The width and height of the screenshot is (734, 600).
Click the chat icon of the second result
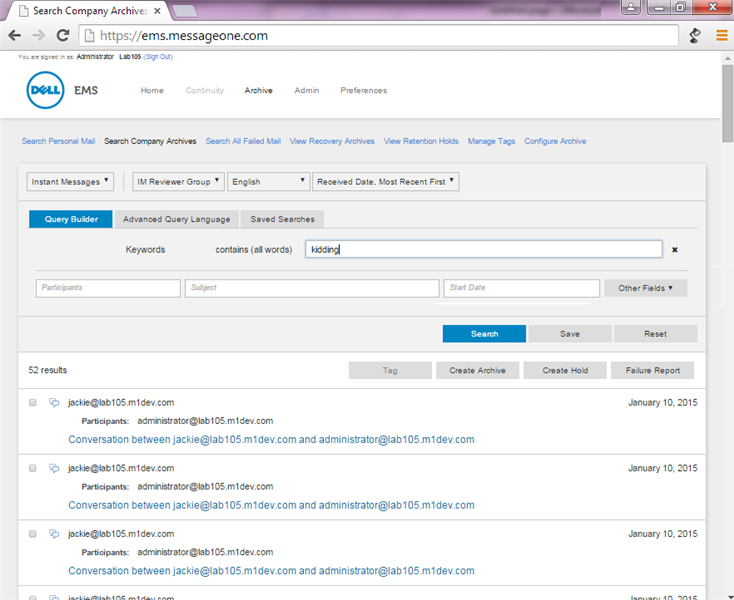[x=54, y=468]
